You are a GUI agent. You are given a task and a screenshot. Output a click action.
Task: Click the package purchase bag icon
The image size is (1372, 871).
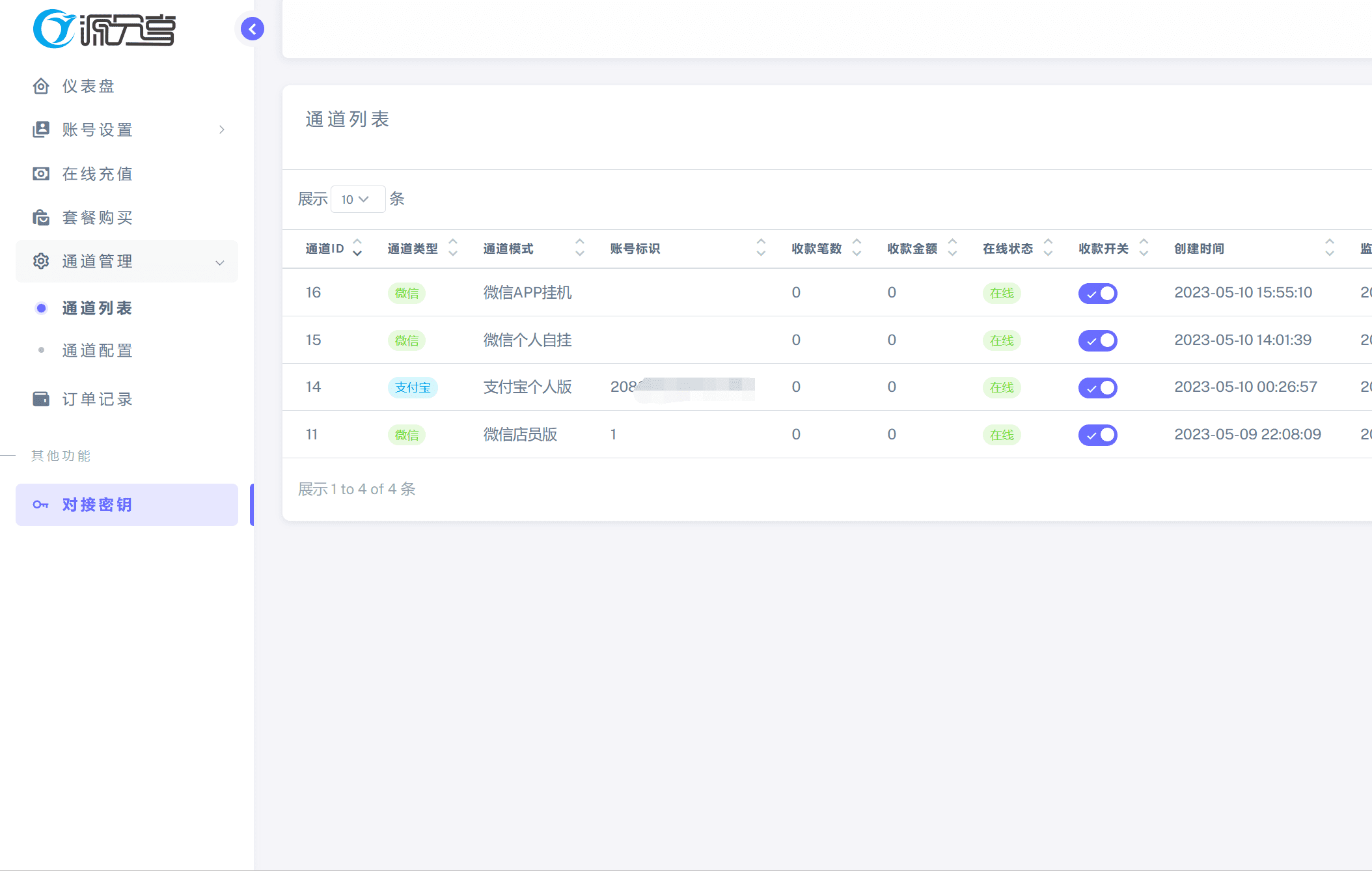tap(41, 217)
